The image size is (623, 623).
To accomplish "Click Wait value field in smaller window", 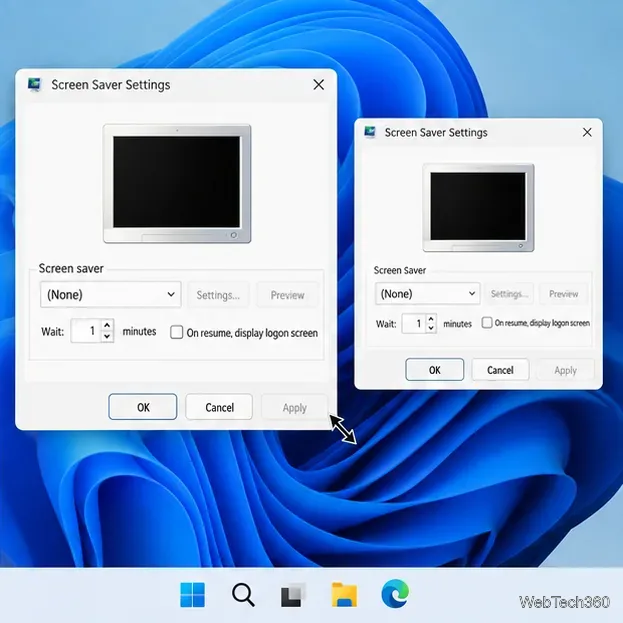I will (414, 323).
